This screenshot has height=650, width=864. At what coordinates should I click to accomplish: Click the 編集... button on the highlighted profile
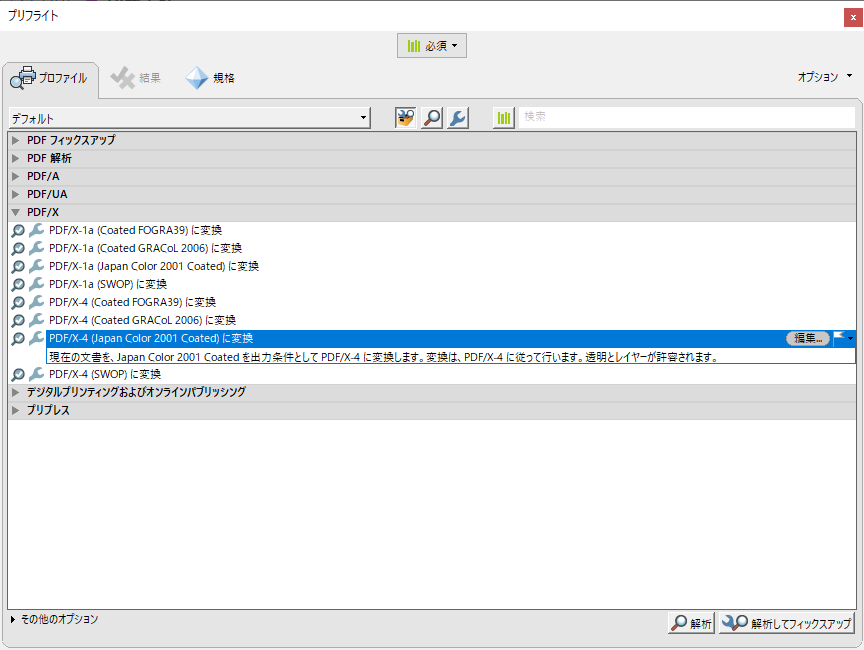pyautogui.click(x=807, y=339)
